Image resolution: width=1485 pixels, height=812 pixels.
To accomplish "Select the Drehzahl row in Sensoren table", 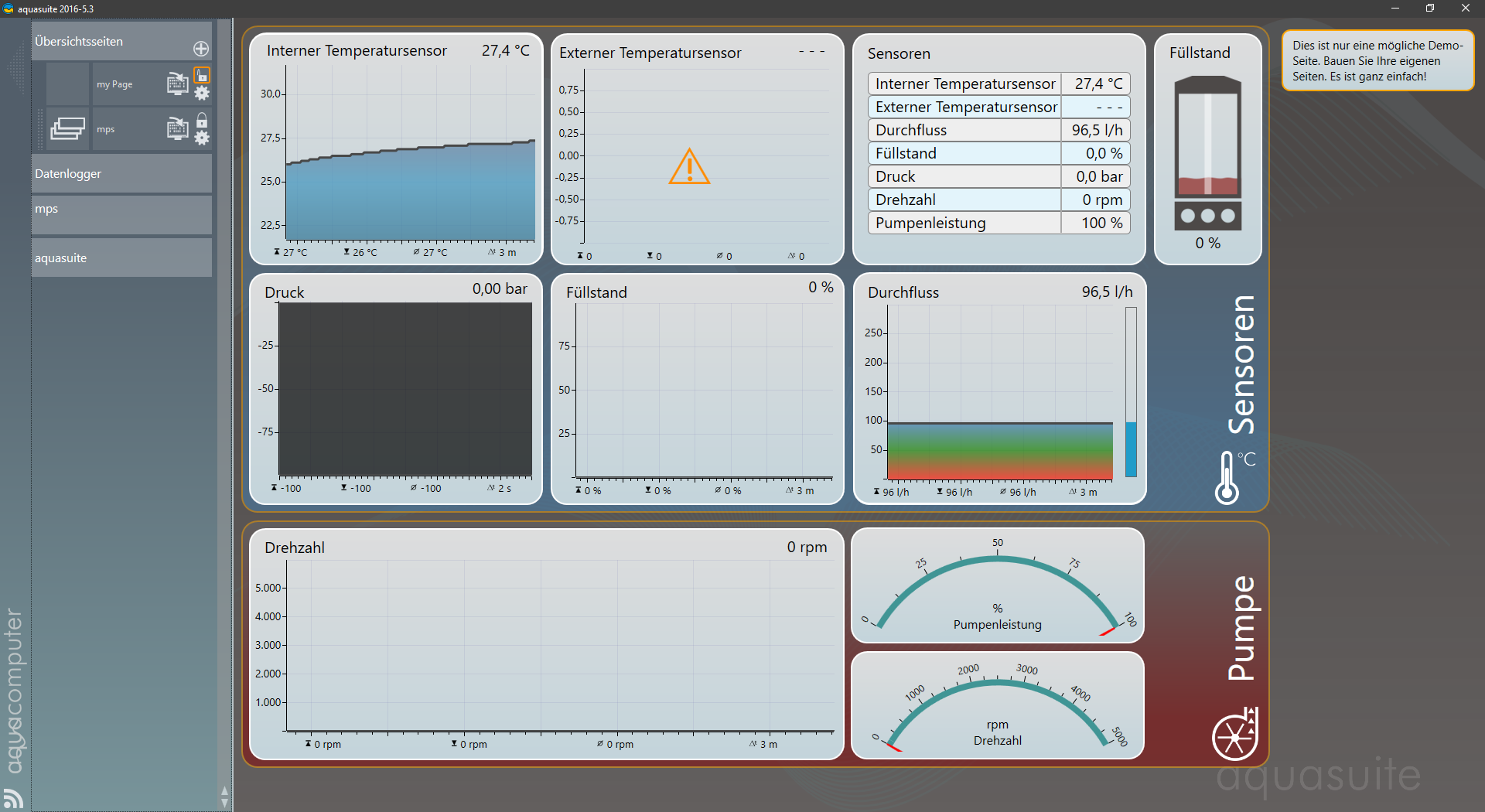I will (999, 200).
